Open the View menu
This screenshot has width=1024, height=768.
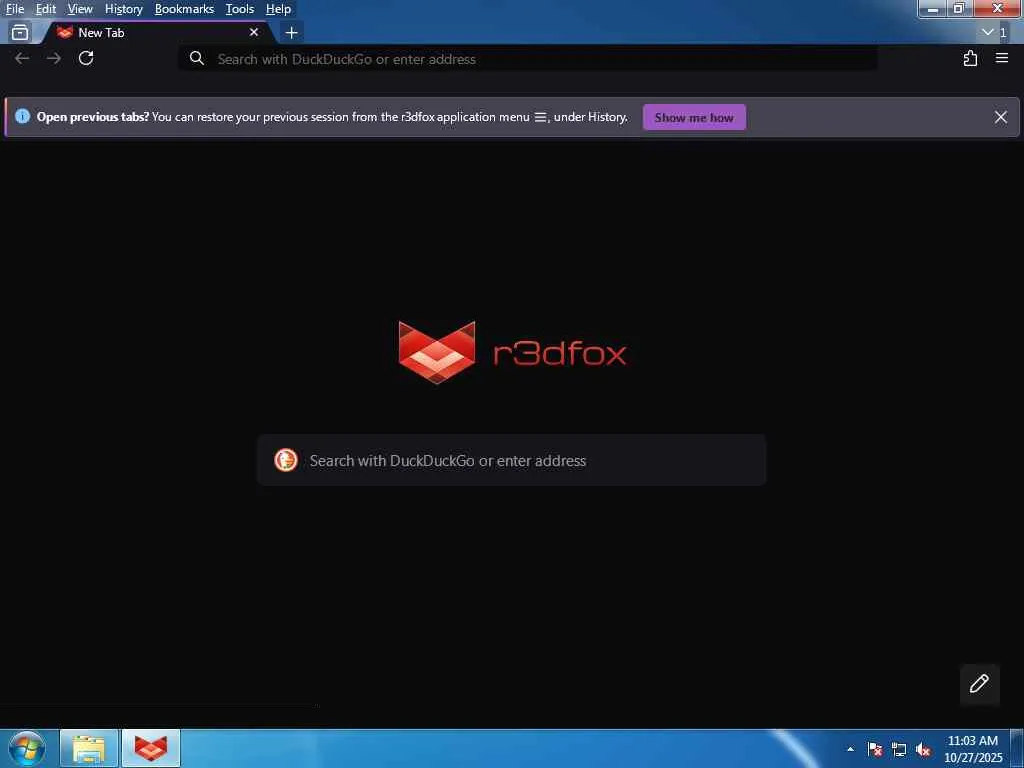(80, 9)
